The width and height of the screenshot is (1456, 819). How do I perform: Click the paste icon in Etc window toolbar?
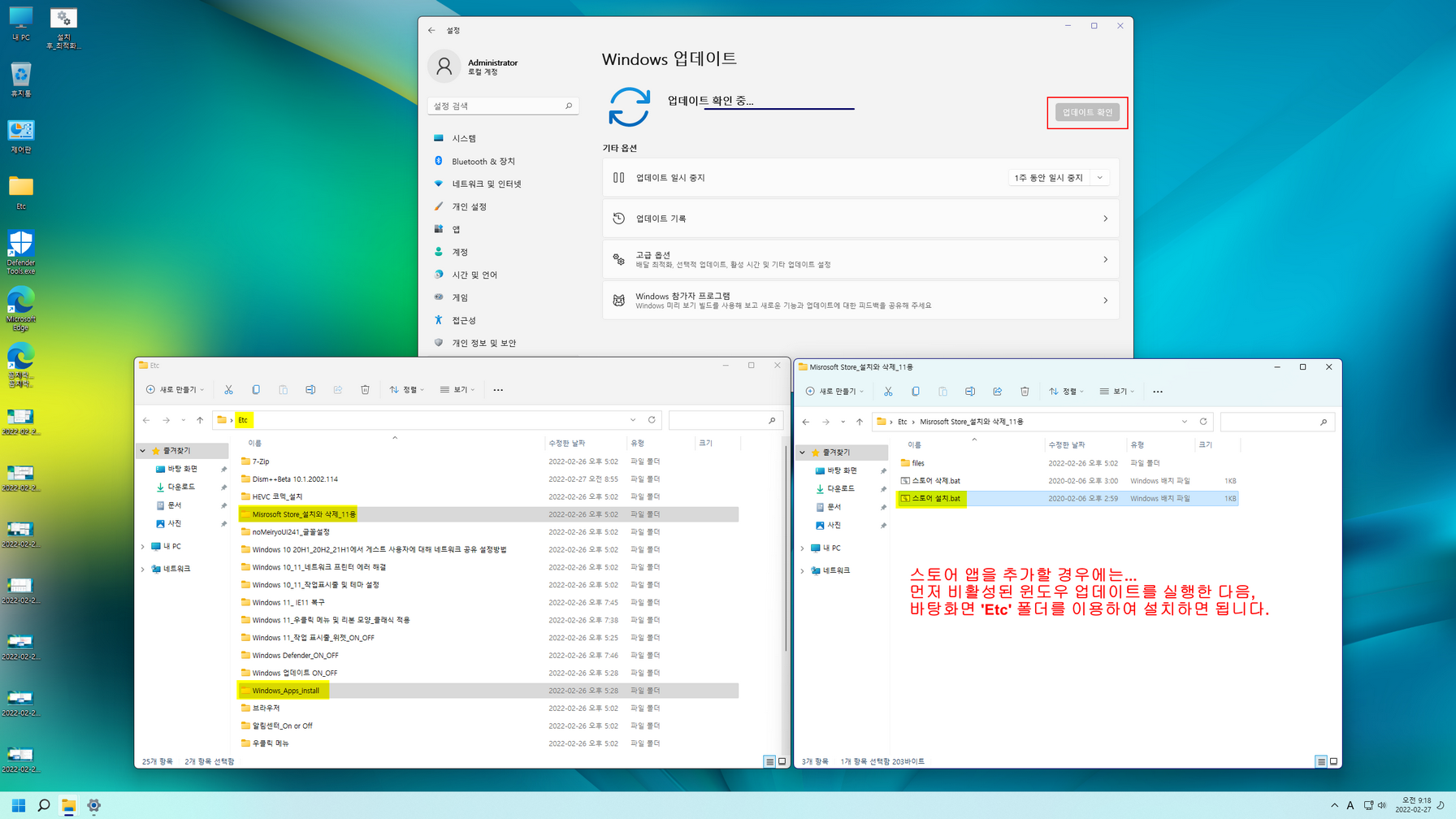pos(283,390)
